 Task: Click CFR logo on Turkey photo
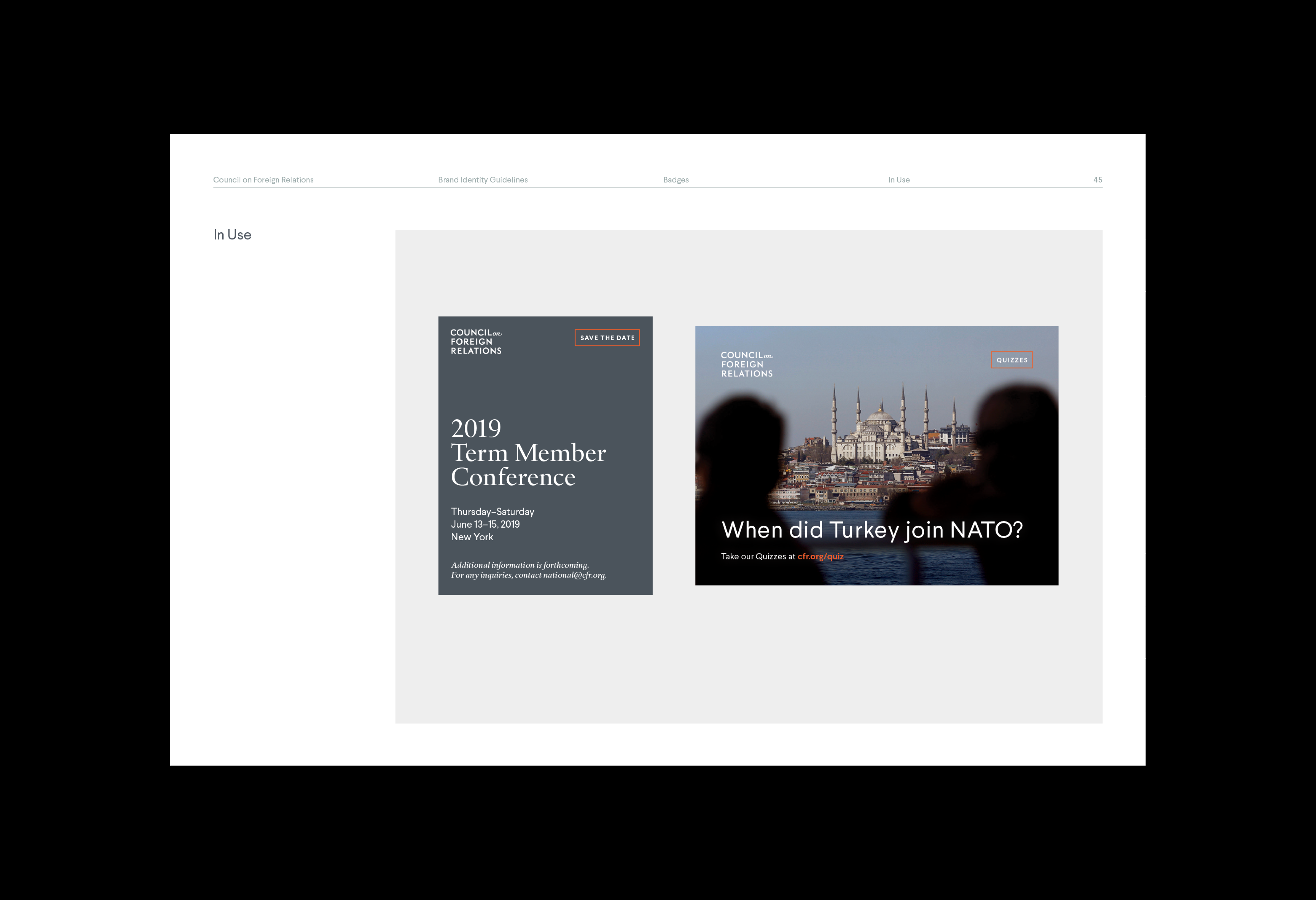pos(746,364)
